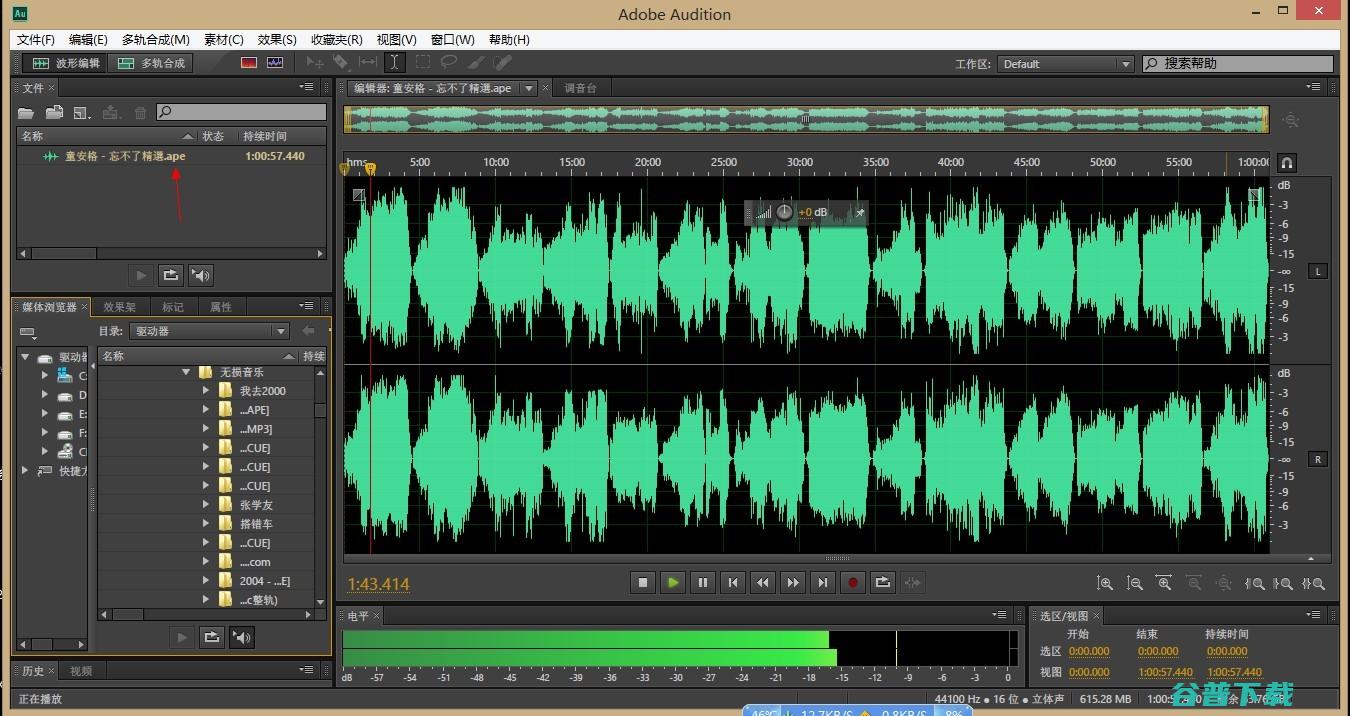The width and height of the screenshot is (1350, 716).
Task: Switch to the 视频 tab
Action: pos(81,671)
